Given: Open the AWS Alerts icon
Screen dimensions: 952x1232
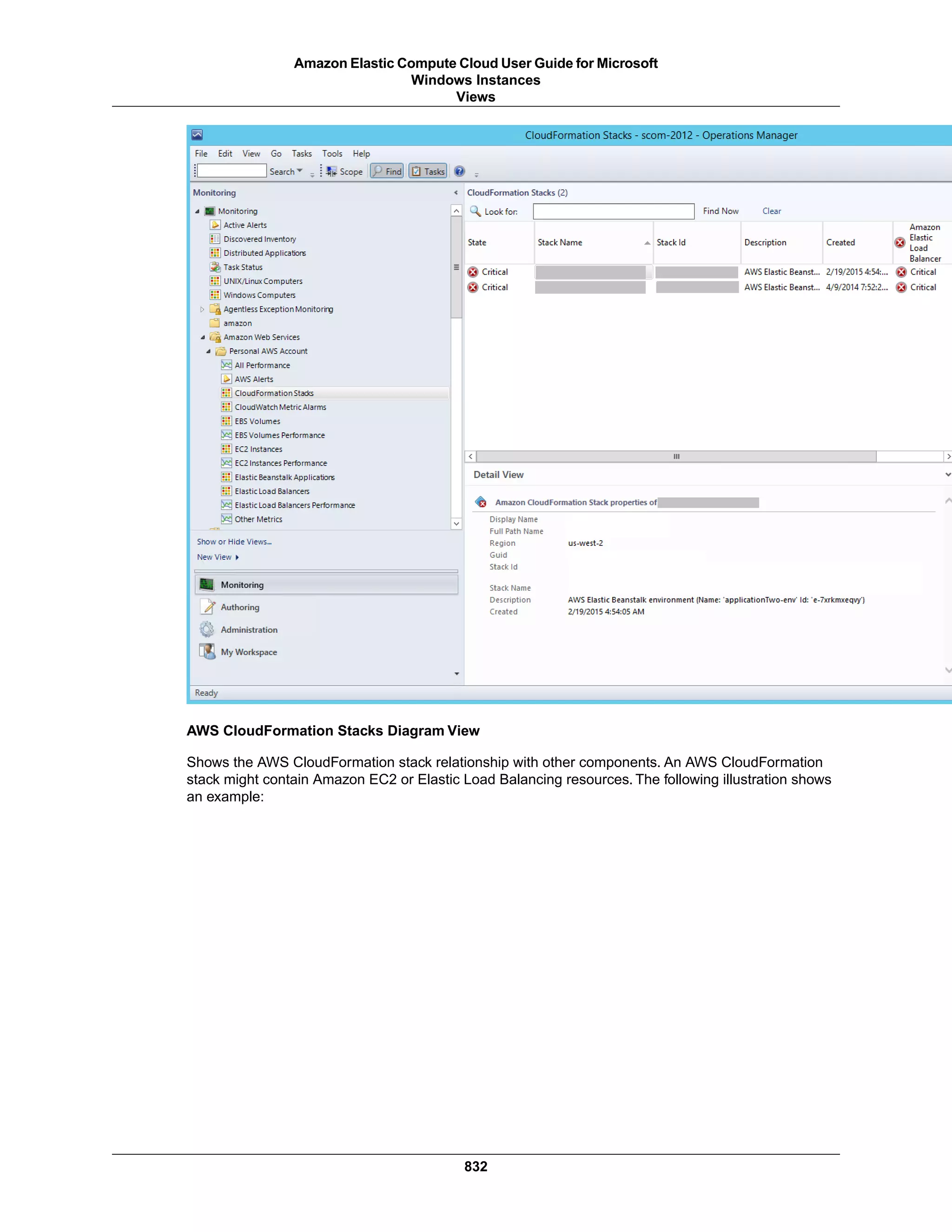Looking at the screenshot, I should point(226,379).
